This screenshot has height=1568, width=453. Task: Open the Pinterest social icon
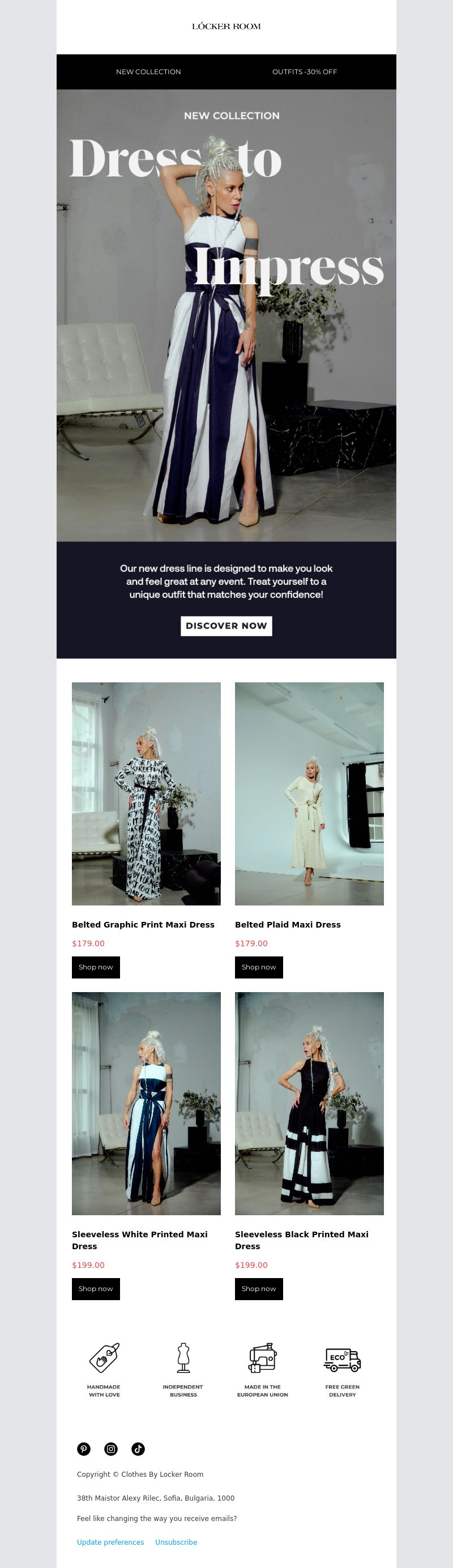84,1449
